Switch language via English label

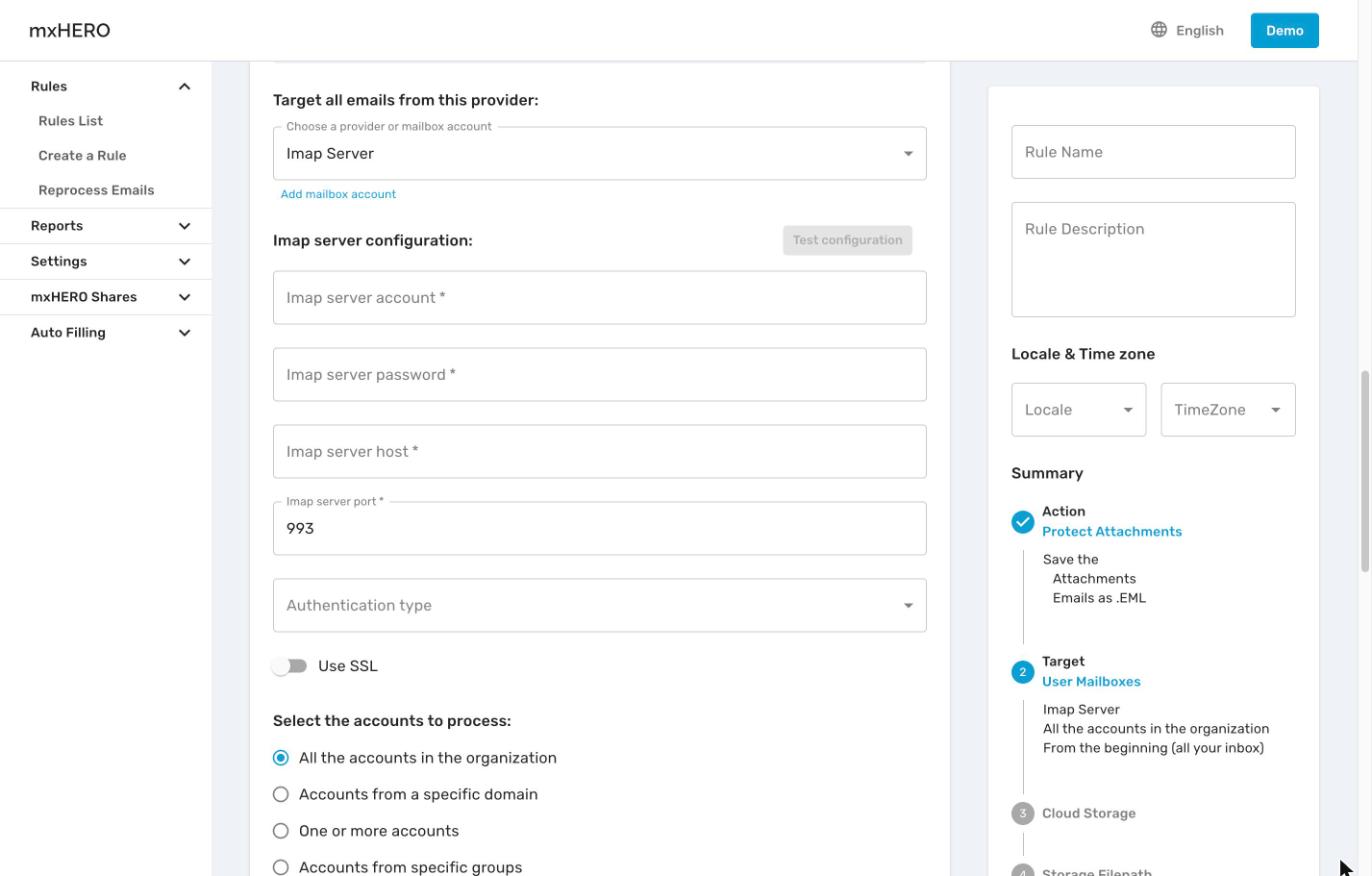pyautogui.click(x=1199, y=30)
